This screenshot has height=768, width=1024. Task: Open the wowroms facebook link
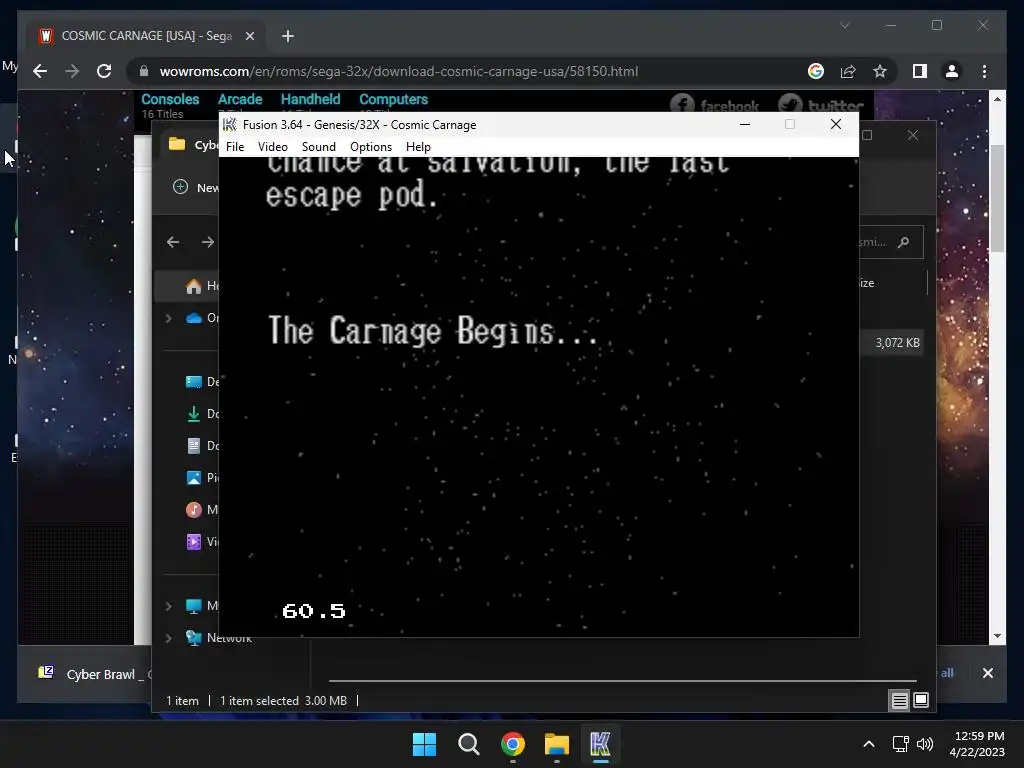tap(714, 104)
